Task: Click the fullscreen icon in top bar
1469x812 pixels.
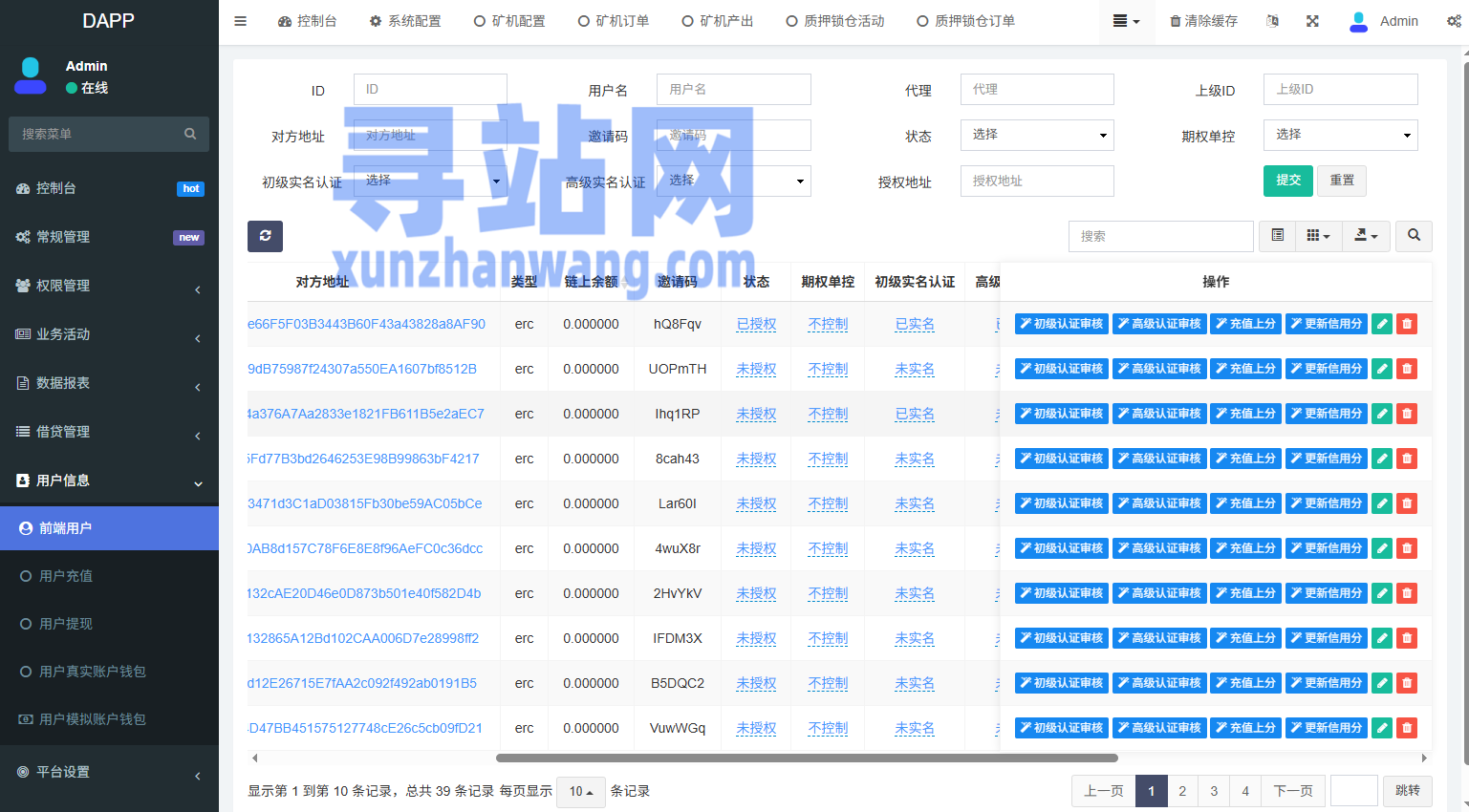Action: click(x=1312, y=21)
